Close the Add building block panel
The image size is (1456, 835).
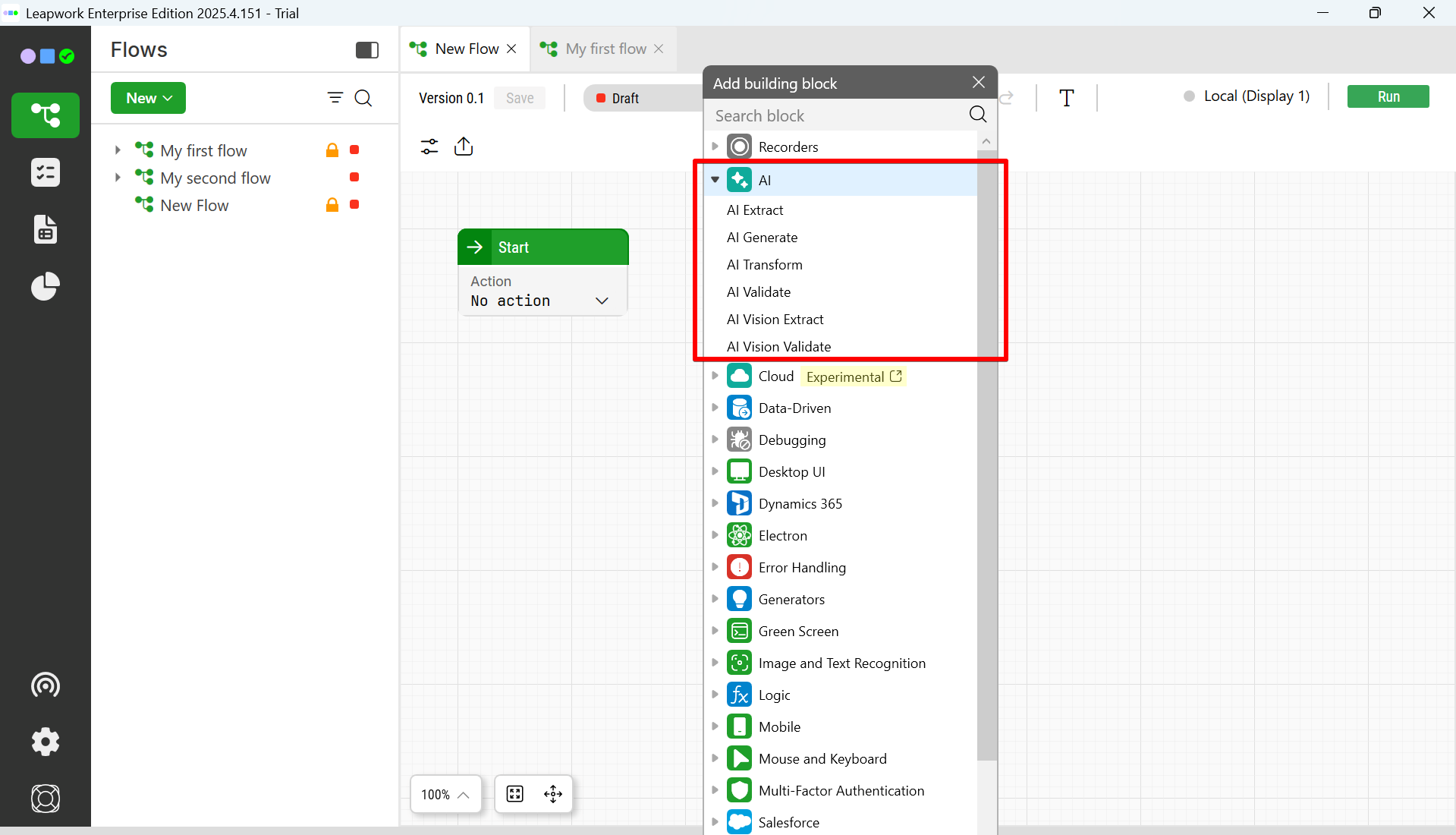pyautogui.click(x=979, y=82)
